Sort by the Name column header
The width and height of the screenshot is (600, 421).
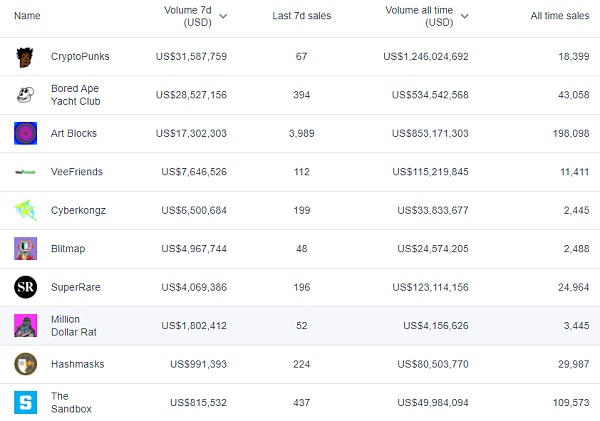pos(28,16)
